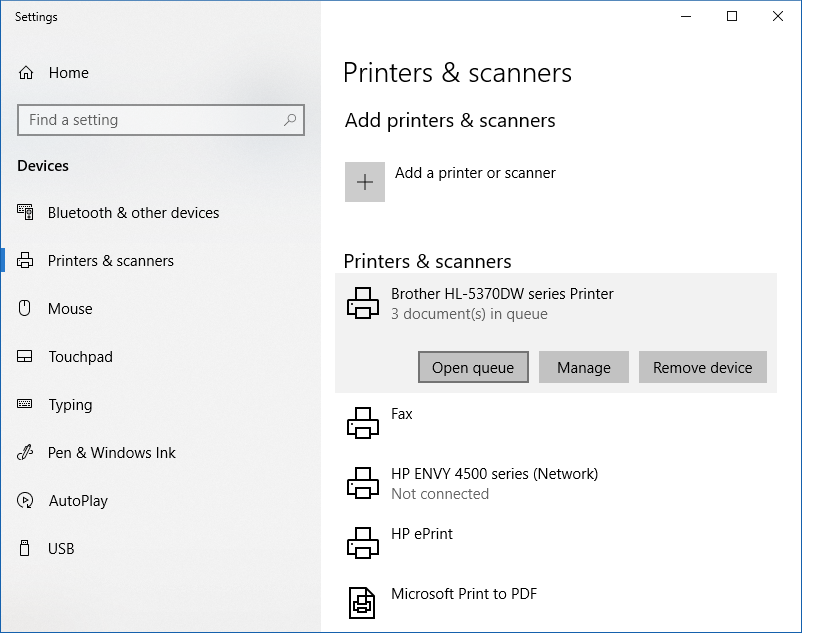819x633 pixels.
Task: Open the Printers & scanners sidebar section
Action: coord(111,261)
